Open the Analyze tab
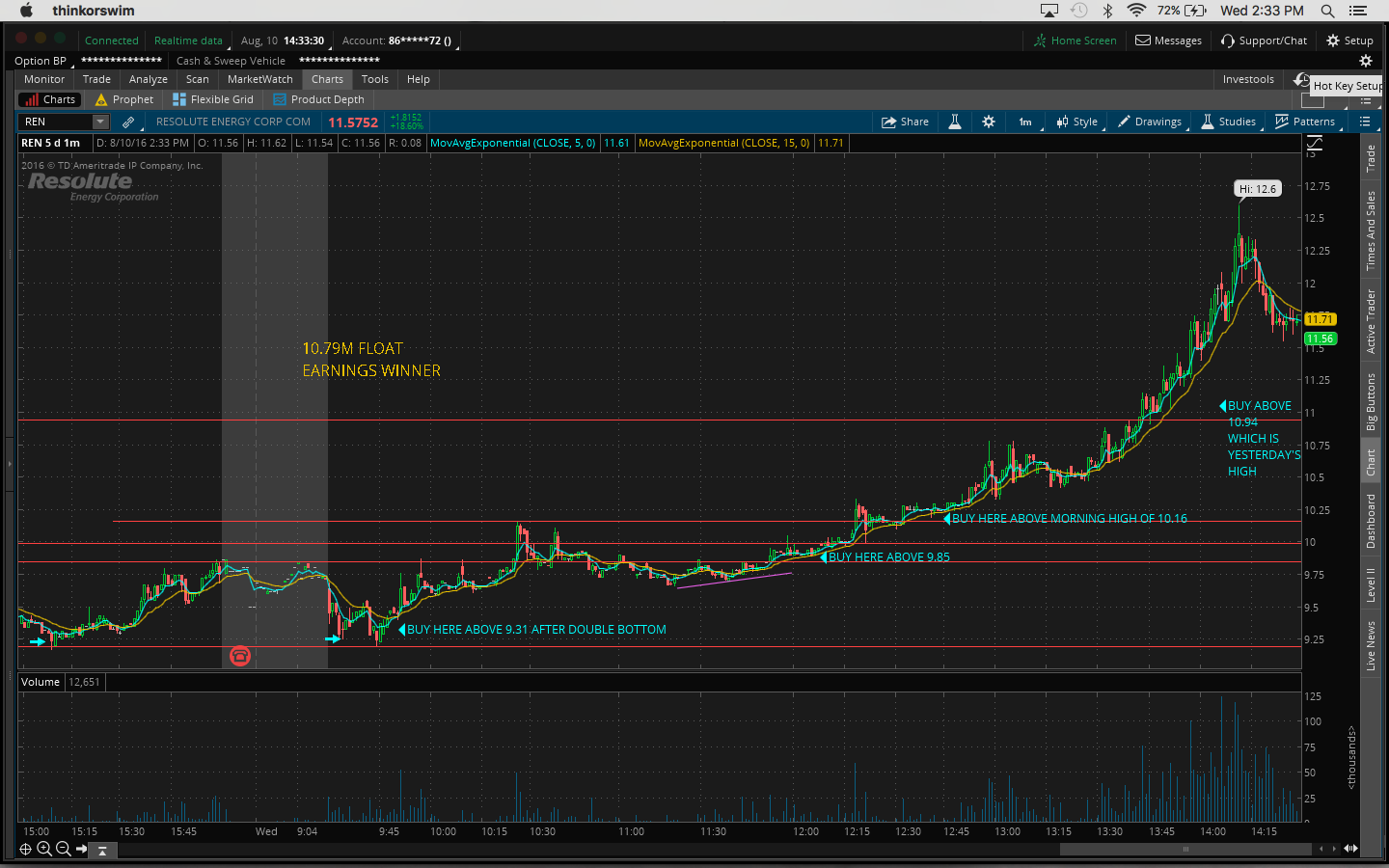Image resolution: width=1389 pixels, height=868 pixels. pos(148,79)
